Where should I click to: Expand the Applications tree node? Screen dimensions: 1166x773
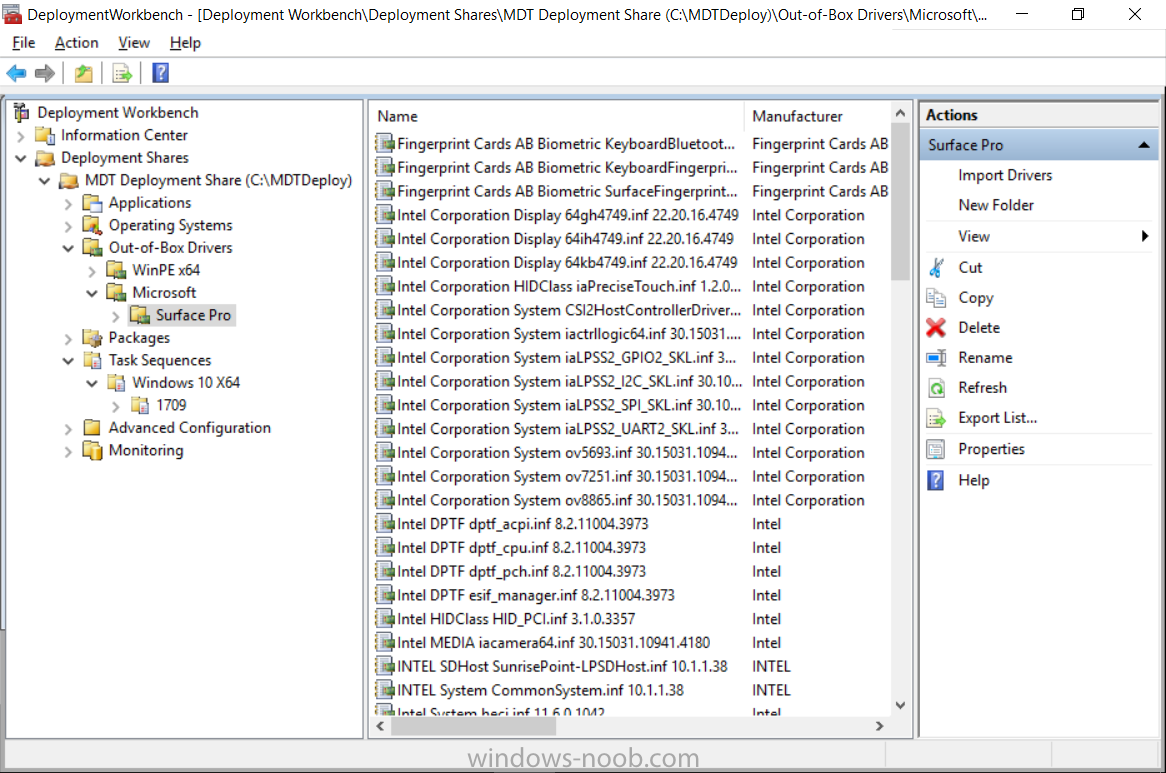pyautogui.click(x=68, y=204)
